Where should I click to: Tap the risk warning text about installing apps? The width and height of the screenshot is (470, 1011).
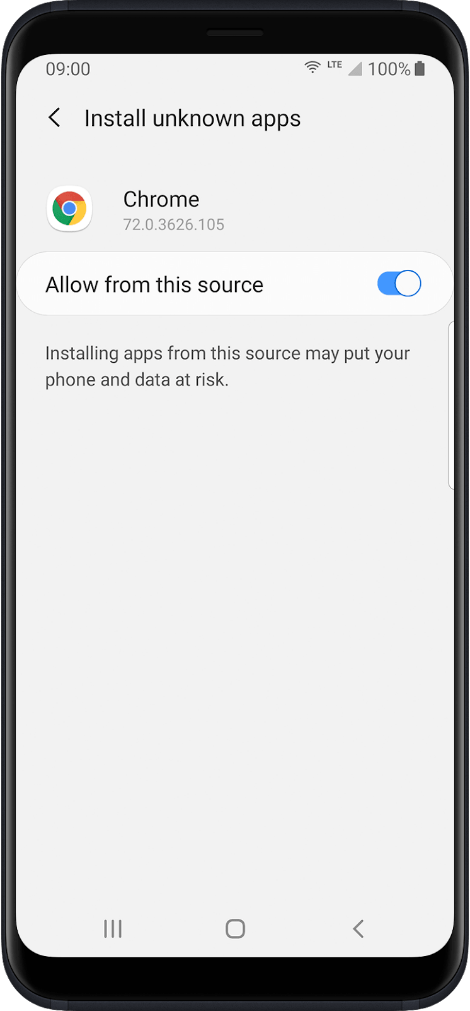tap(228, 366)
